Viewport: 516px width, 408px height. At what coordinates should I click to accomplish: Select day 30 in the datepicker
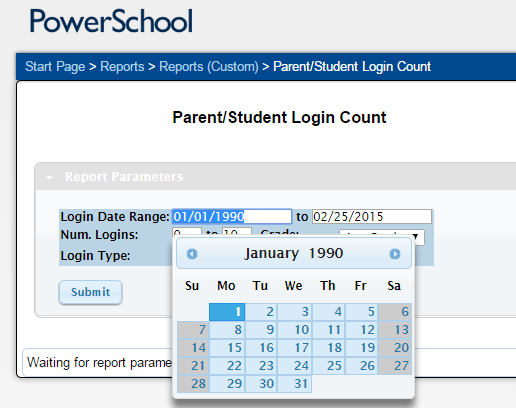tap(261, 384)
